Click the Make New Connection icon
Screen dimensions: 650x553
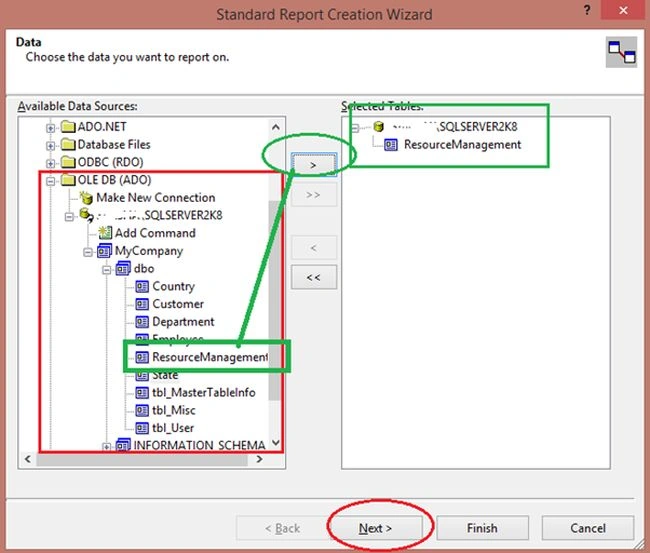[86, 198]
